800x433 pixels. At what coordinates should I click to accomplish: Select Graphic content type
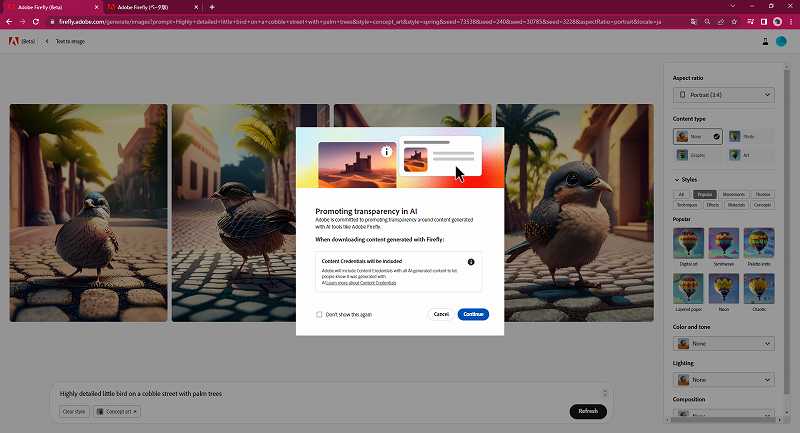click(x=697, y=155)
